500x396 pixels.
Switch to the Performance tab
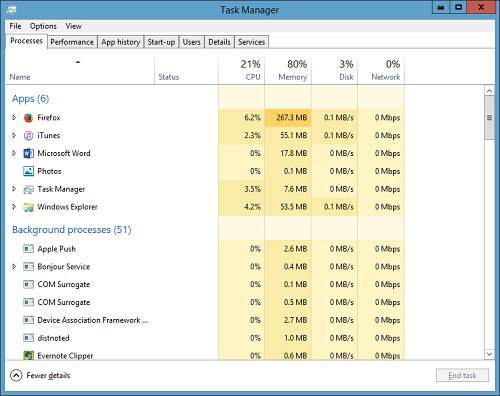(72, 42)
